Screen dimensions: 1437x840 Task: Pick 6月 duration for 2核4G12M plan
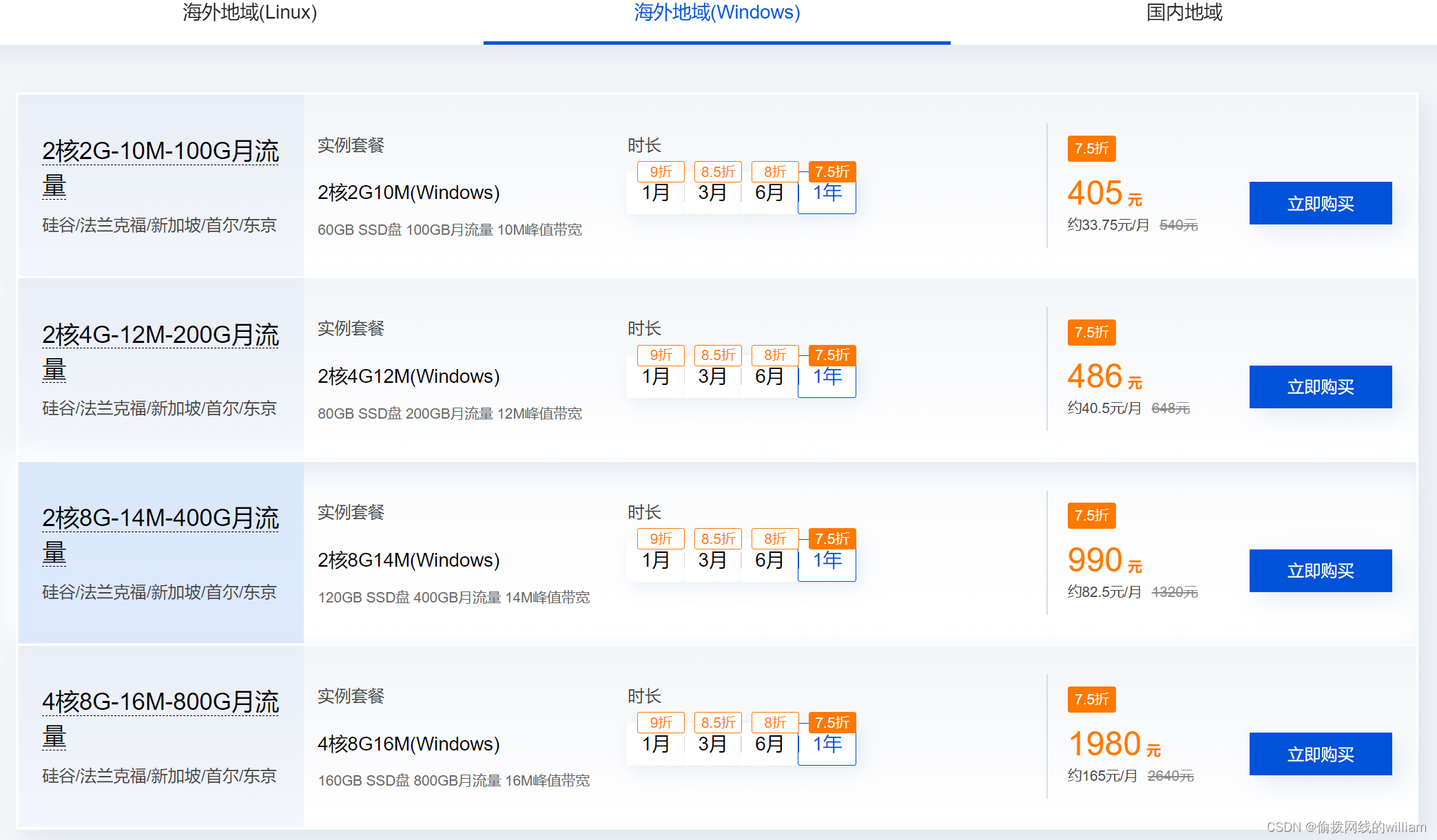point(769,377)
